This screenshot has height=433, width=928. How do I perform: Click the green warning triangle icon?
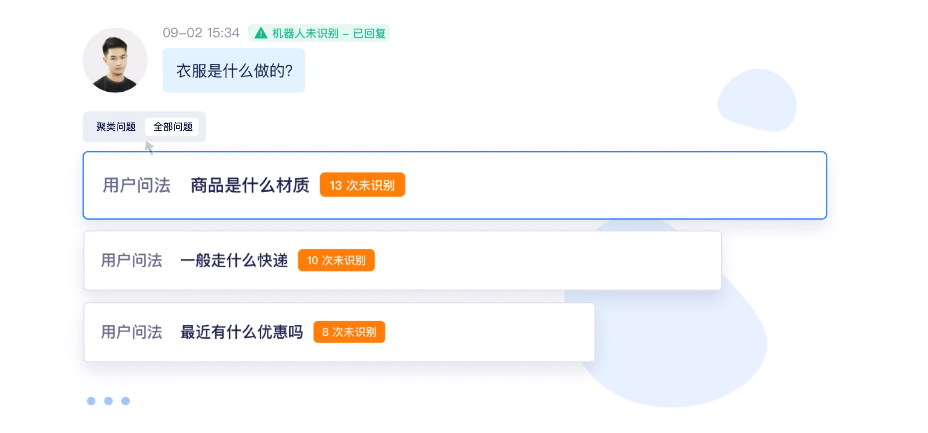(260, 33)
